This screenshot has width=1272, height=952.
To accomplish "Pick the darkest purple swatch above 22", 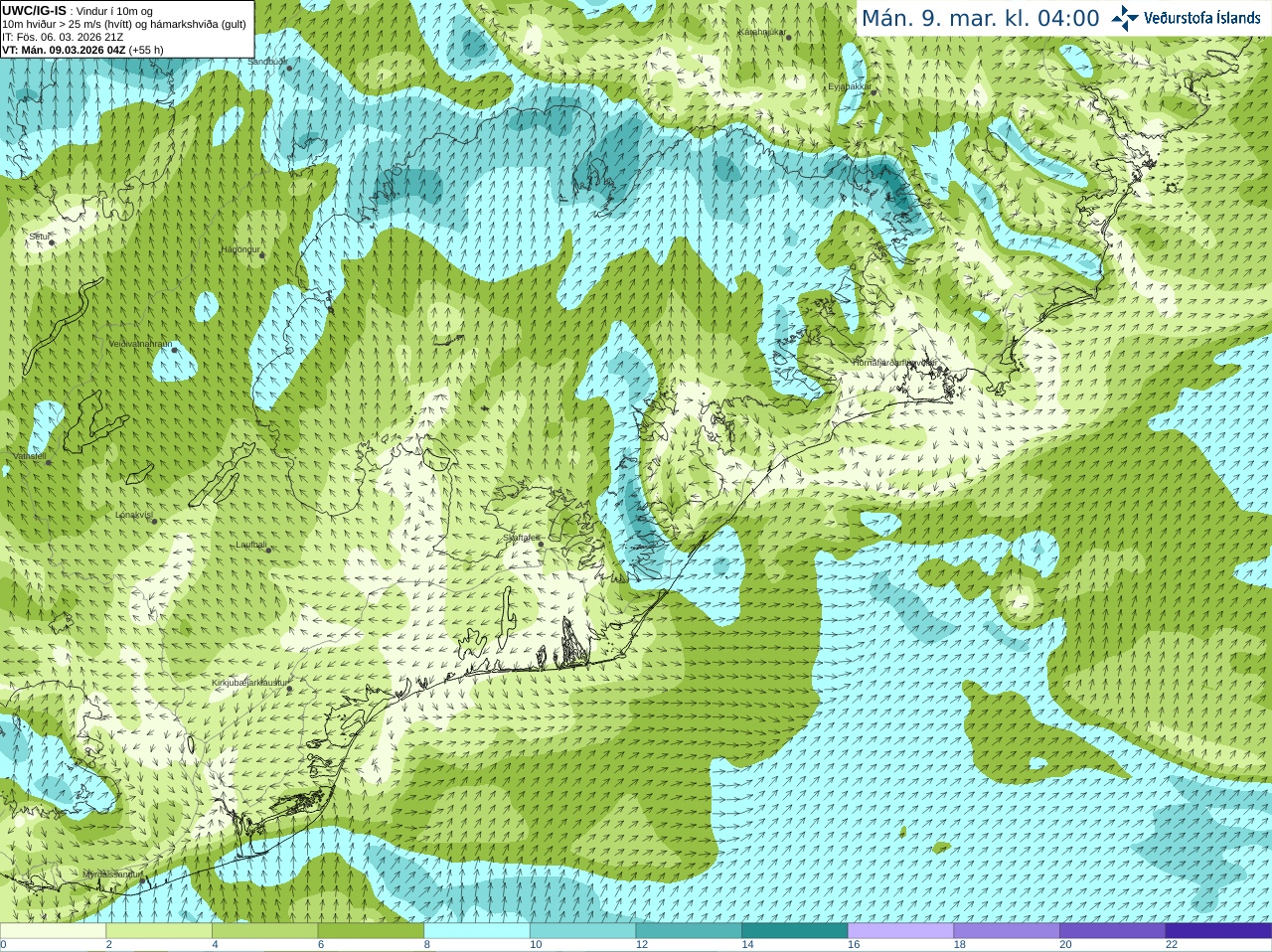I will pyautogui.click(x=1219, y=931).
